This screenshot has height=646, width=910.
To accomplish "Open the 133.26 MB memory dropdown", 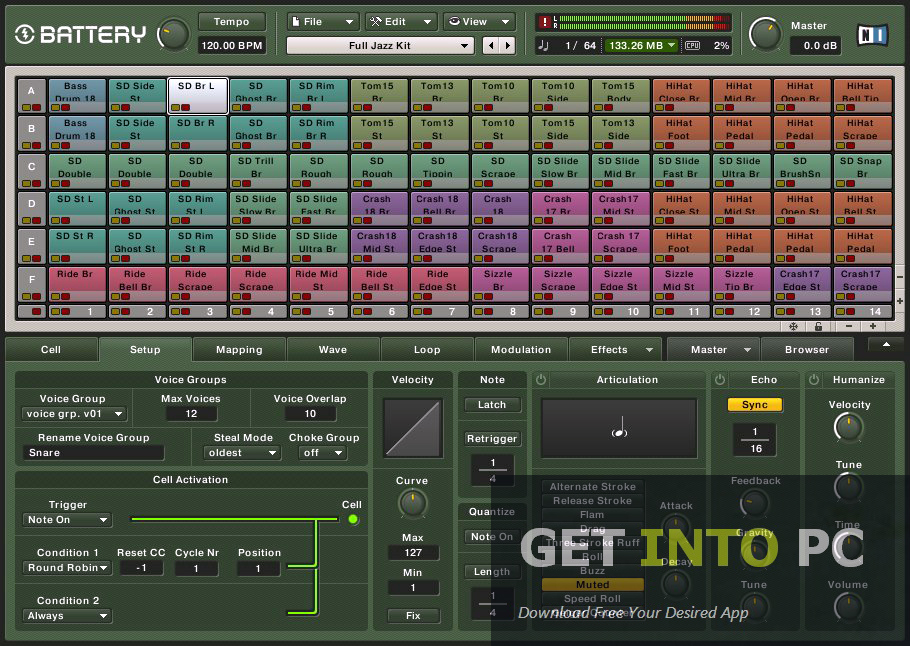I will tap(641, 45).
